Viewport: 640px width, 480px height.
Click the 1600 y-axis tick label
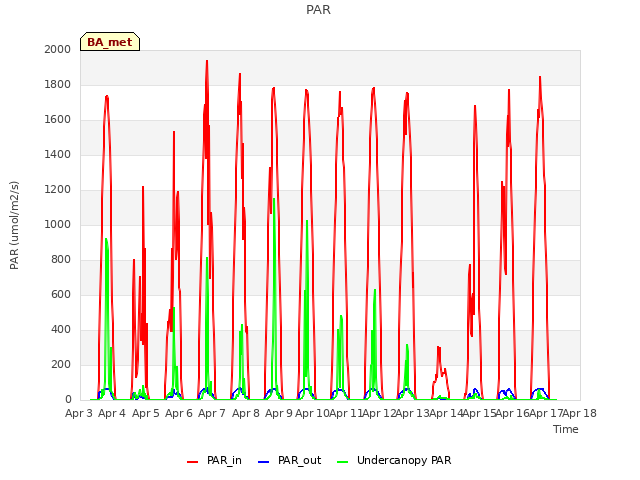coord(58,120)
